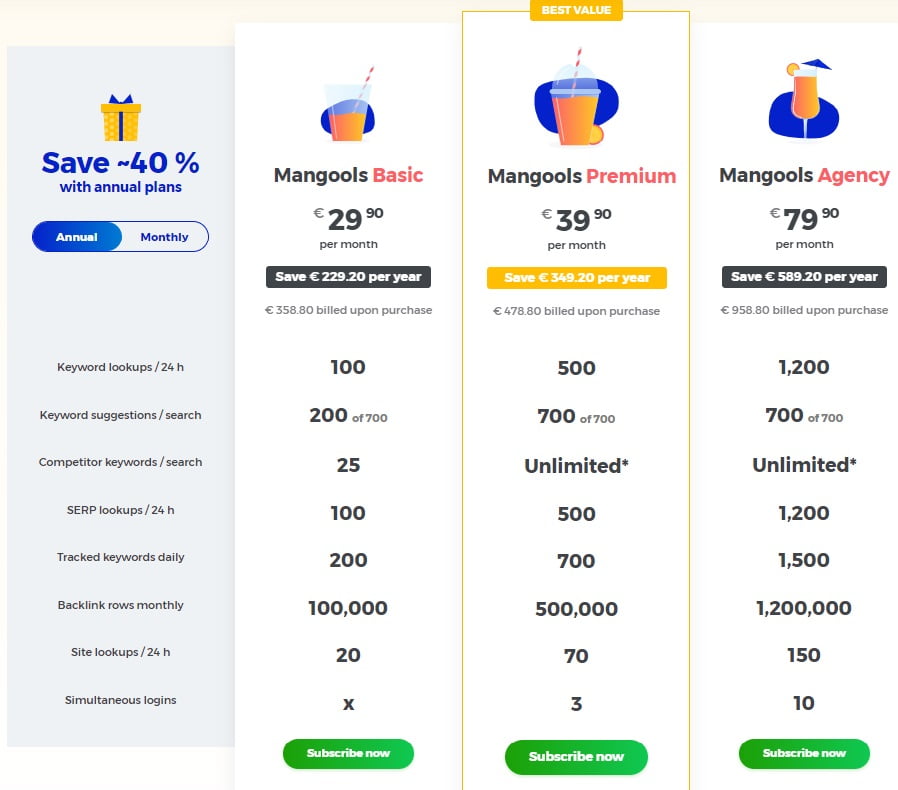Screen dimensions: 898x790
Task: Click the Agency 'Save € 589.20 per year' badge
Action: click(804, 277)
